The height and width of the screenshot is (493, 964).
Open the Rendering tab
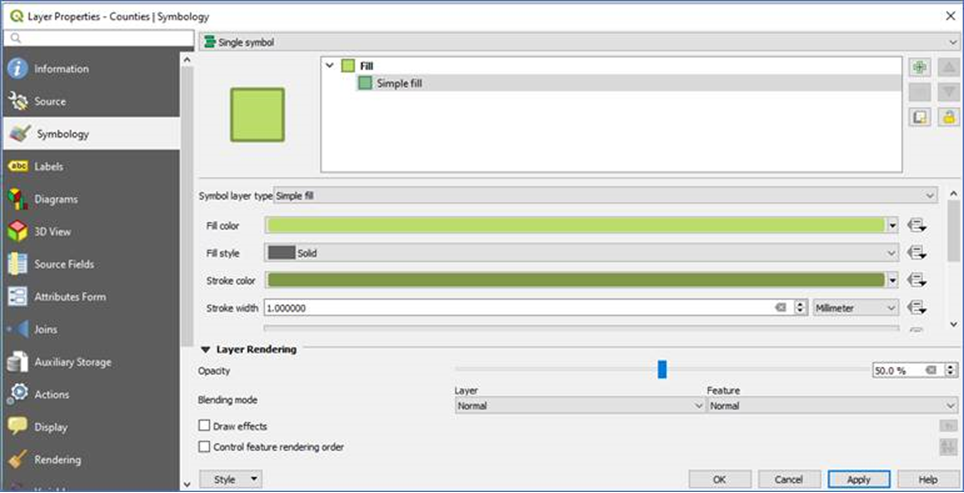(x=91, y=460)
